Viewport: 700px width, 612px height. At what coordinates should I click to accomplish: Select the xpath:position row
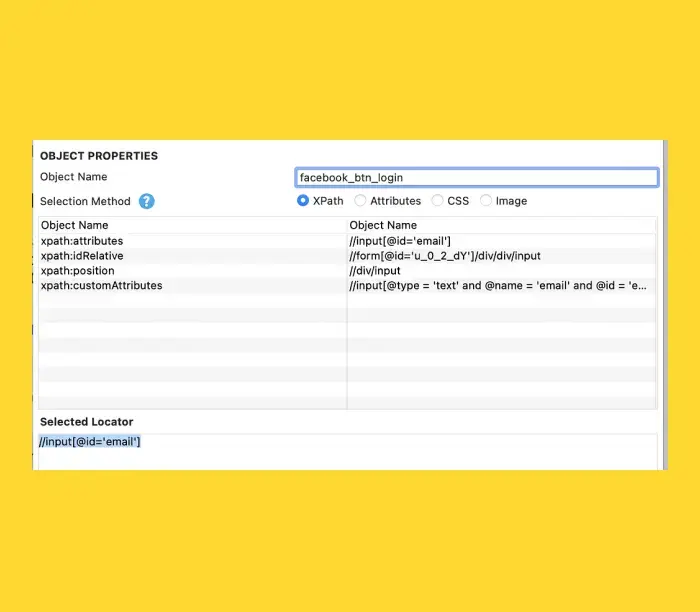pyautogui.click(x=347, y=271)
